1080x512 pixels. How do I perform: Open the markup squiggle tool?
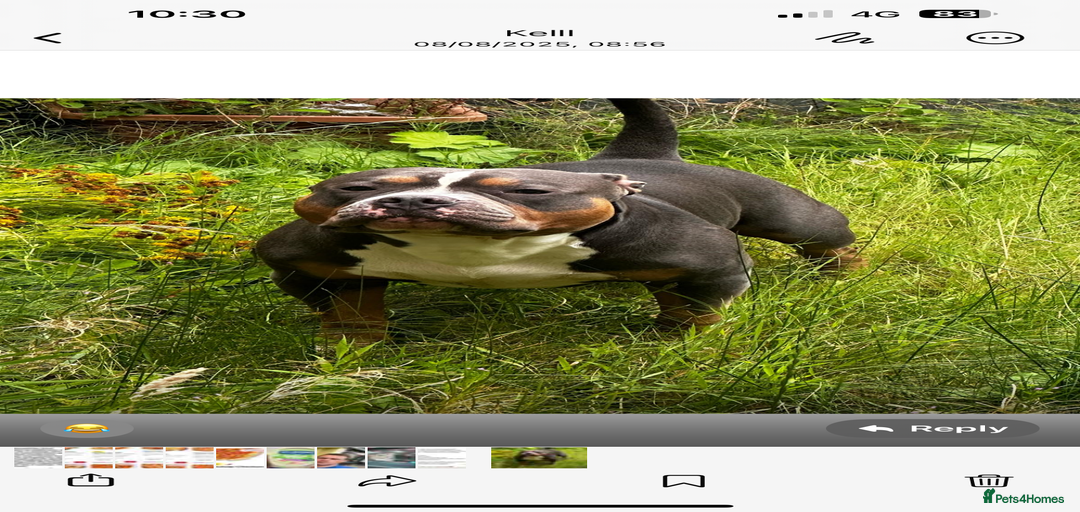pos(844,38)
